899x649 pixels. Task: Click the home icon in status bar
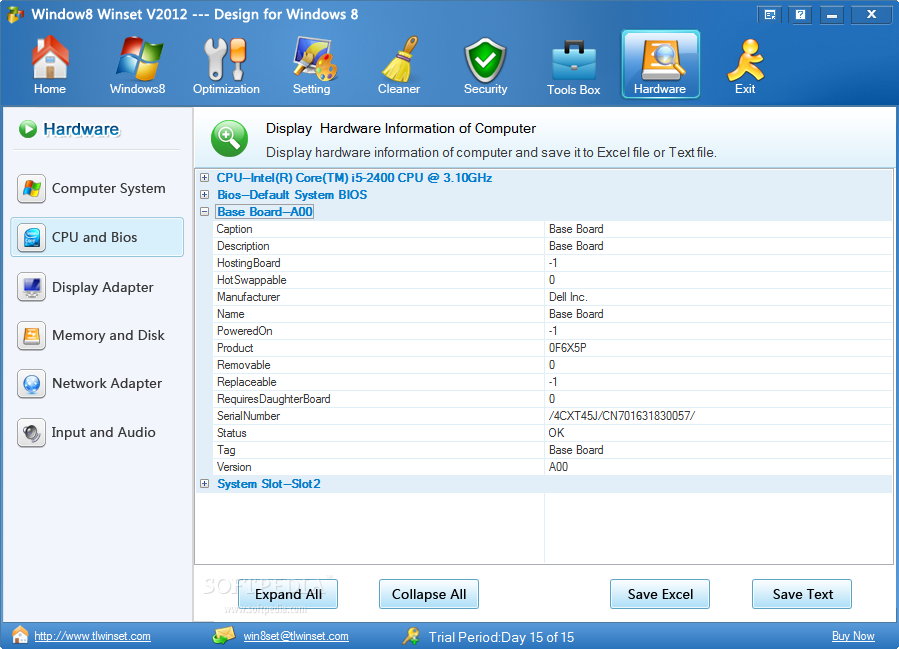(20, 635)
